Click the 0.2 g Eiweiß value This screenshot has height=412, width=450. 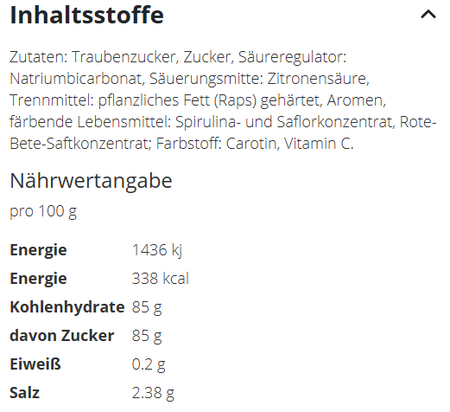coord(148,364)
